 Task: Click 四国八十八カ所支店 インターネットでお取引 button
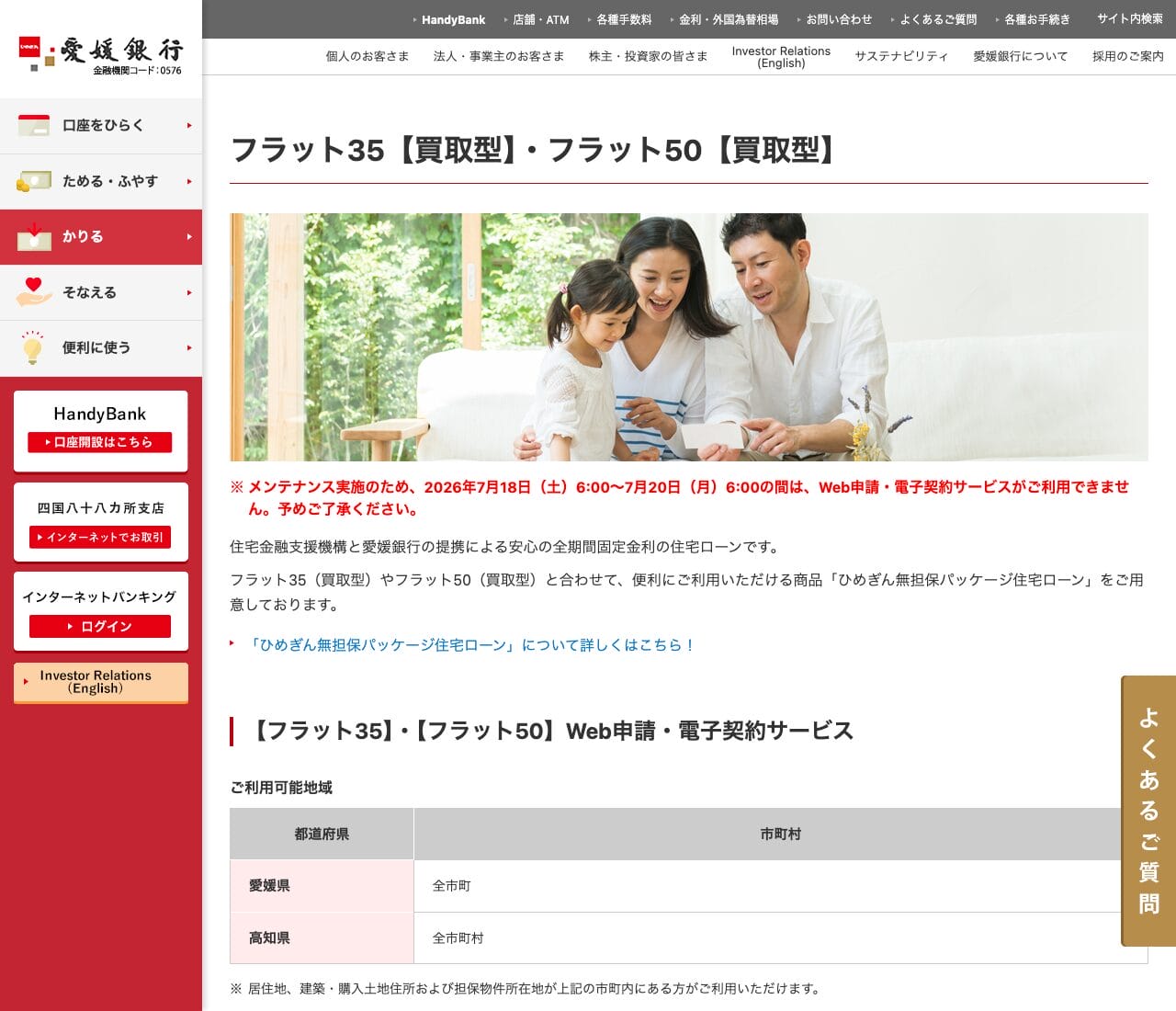(x=100, y=537)
